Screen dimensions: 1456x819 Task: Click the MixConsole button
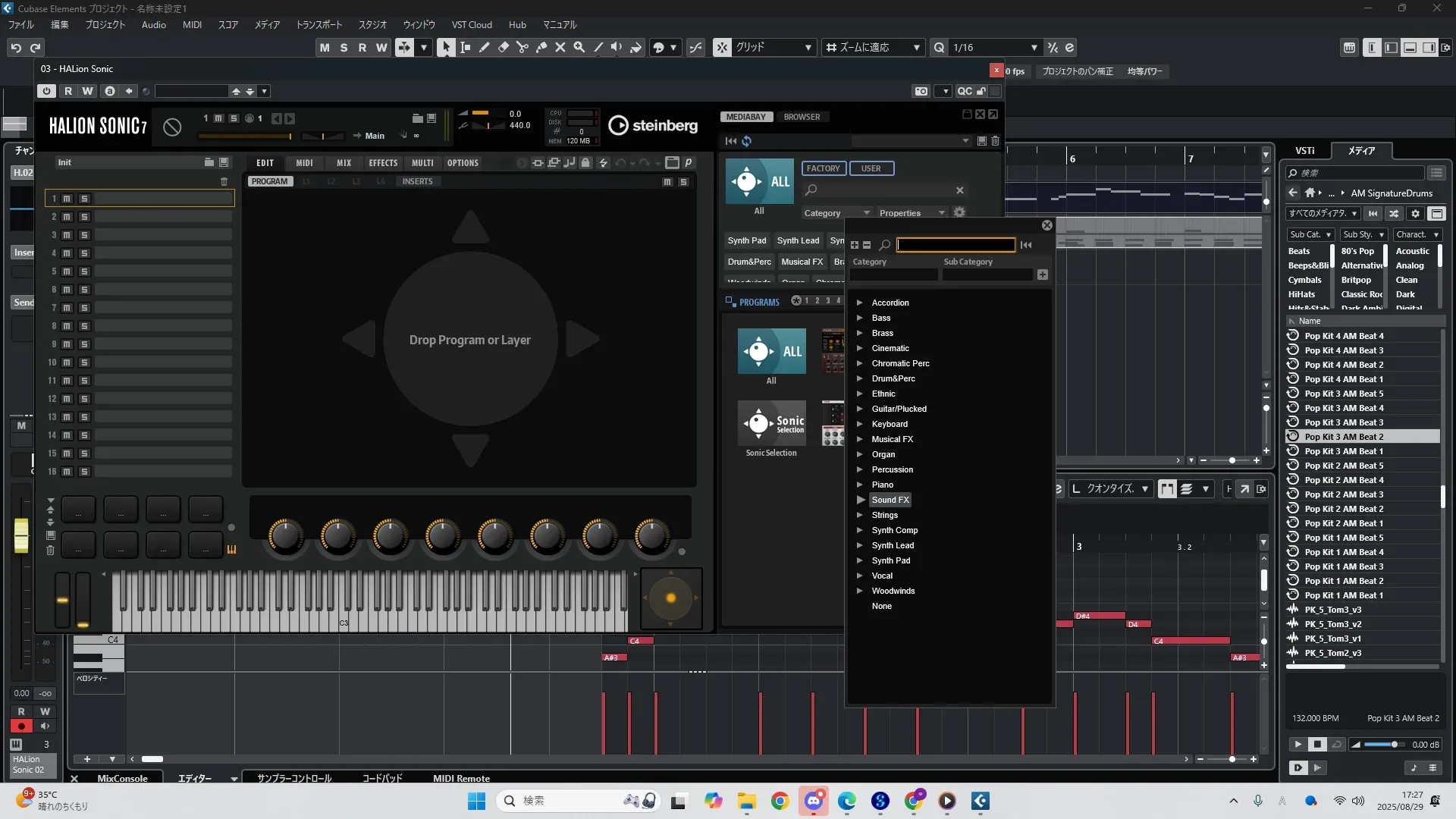122,778
